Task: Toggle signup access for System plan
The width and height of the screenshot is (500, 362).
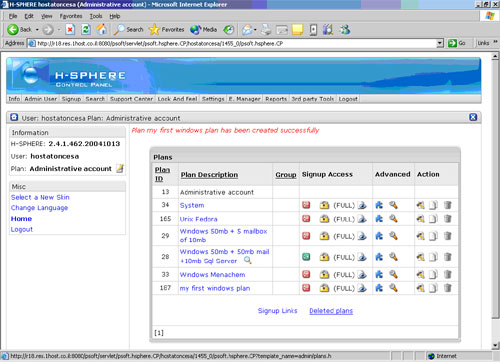Action: tap(306, 205)
